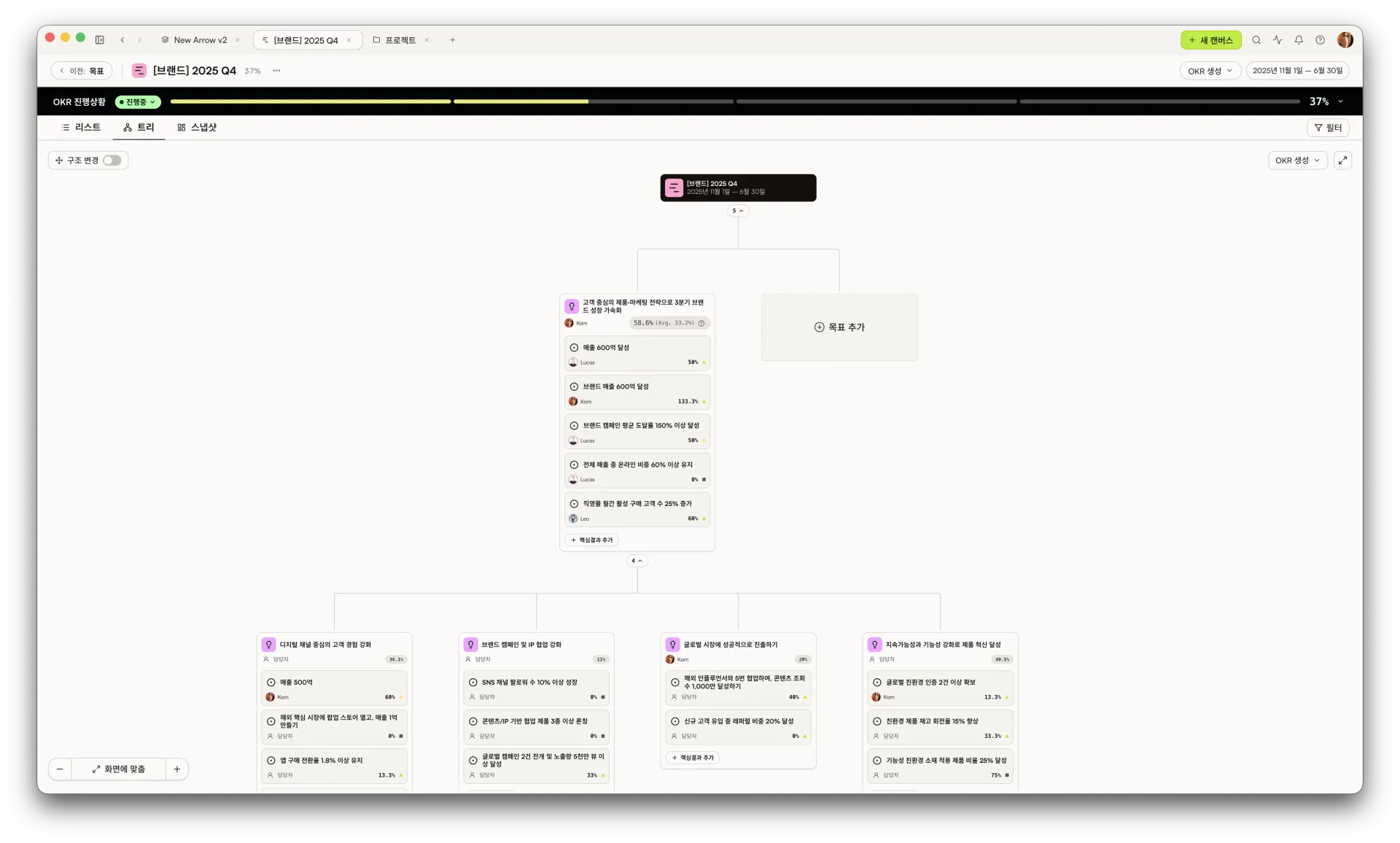1400x843 pixels.
Task: Open key result 브랜드 매출 600억 달성
Action: 637,394
